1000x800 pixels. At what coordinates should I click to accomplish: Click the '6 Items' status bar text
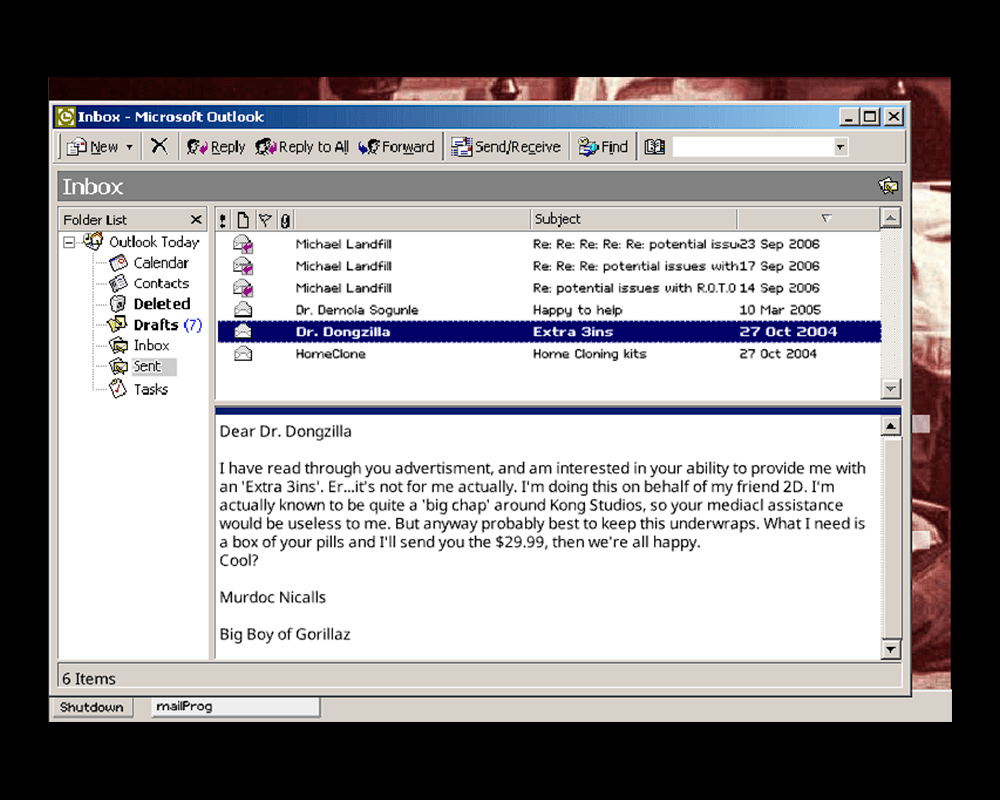click(89, 679)
